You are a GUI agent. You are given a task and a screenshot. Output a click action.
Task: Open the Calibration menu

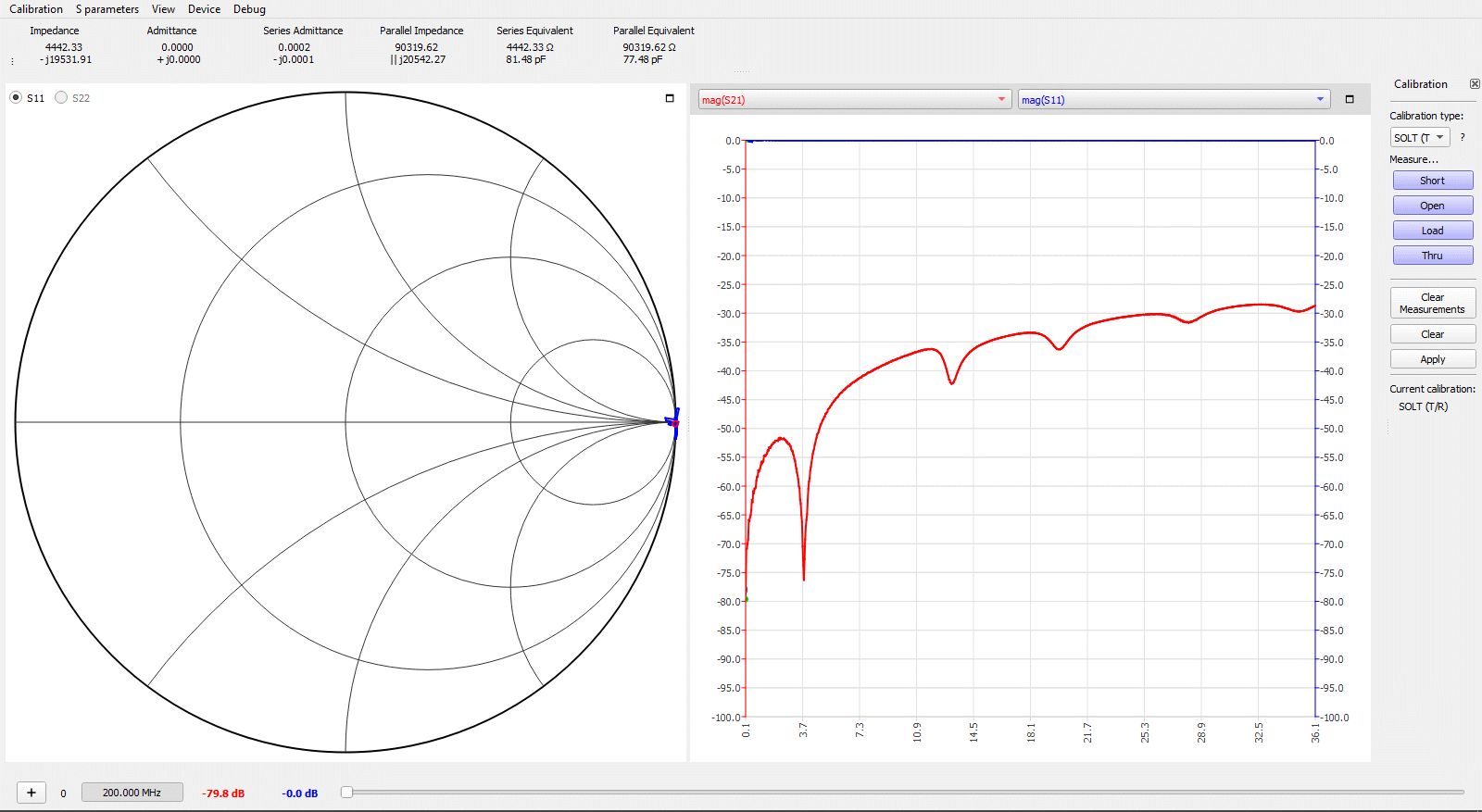[36, 9]
